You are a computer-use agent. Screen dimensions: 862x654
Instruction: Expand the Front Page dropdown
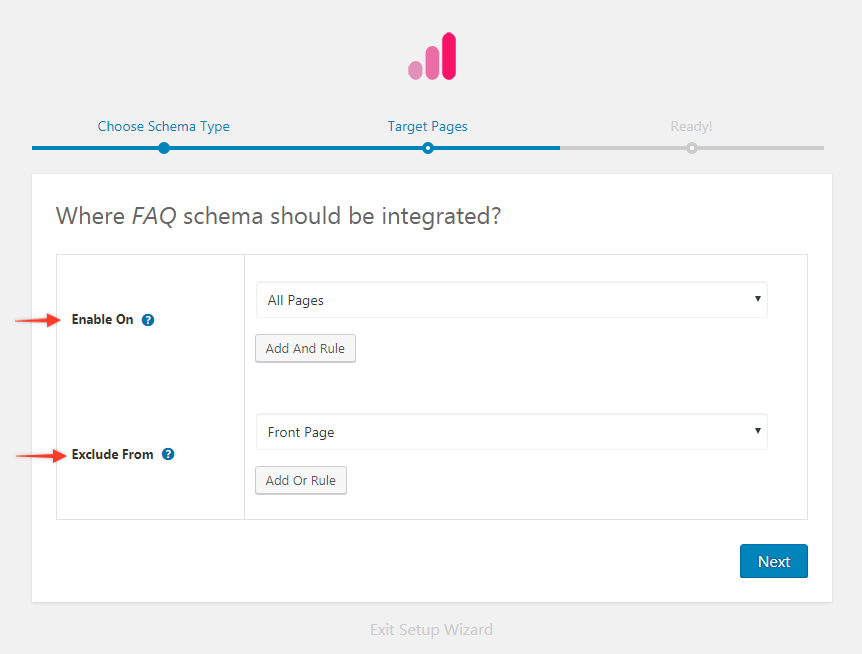[511, 432]
